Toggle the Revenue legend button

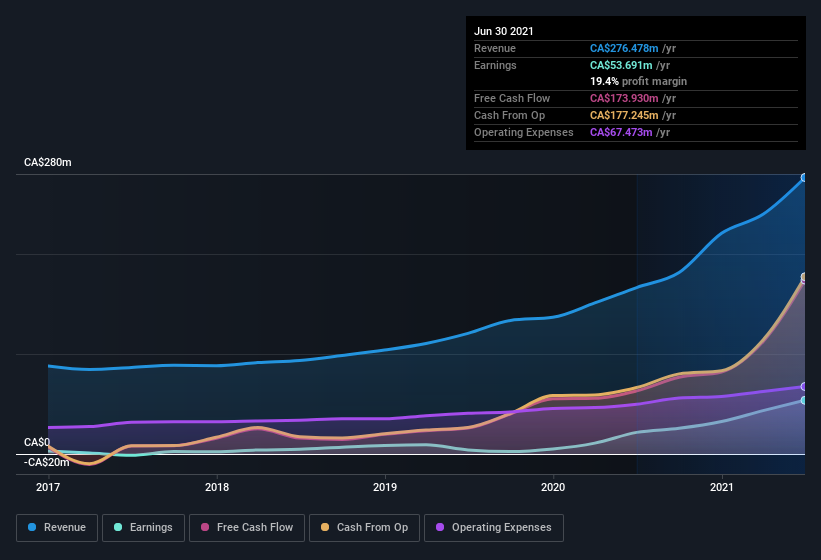[57, 528]
